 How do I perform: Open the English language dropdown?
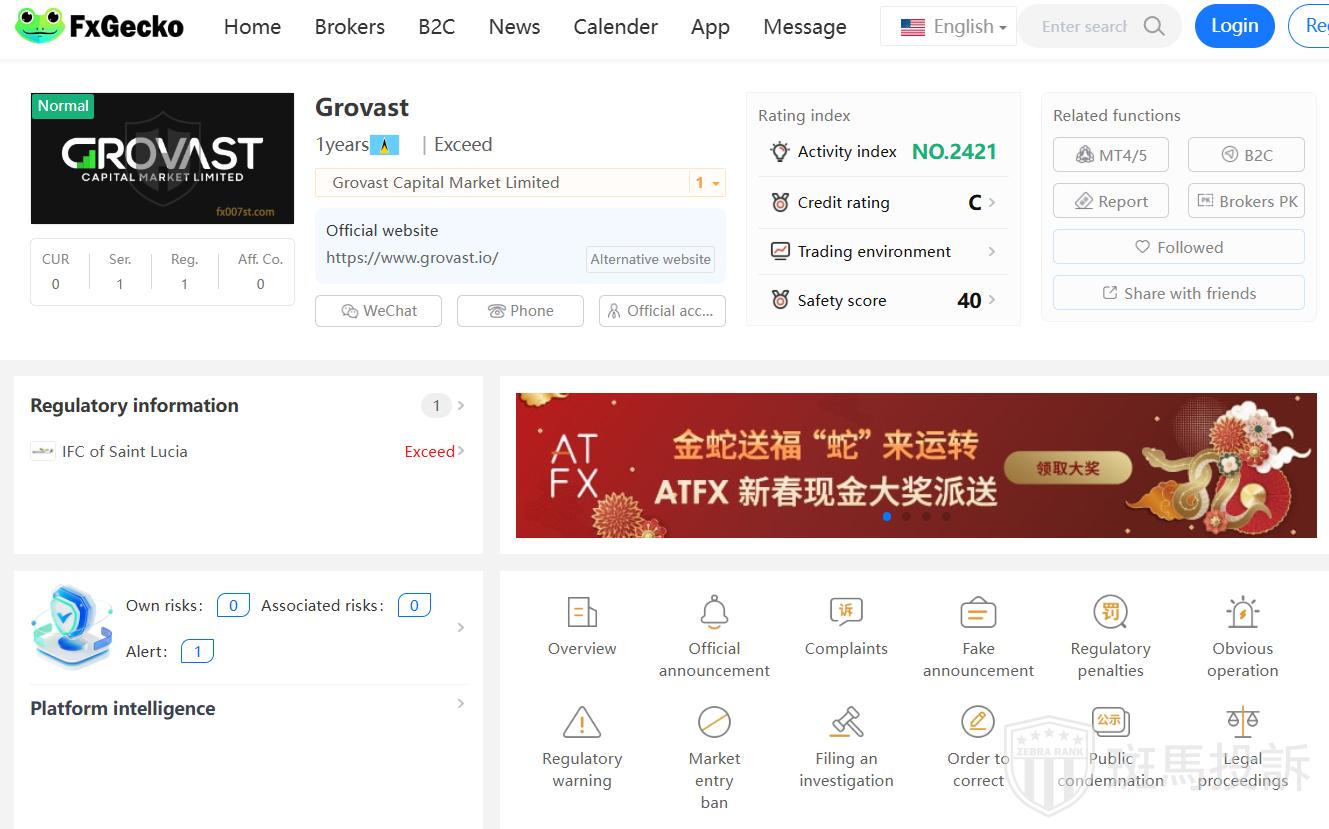click(953, 27)
